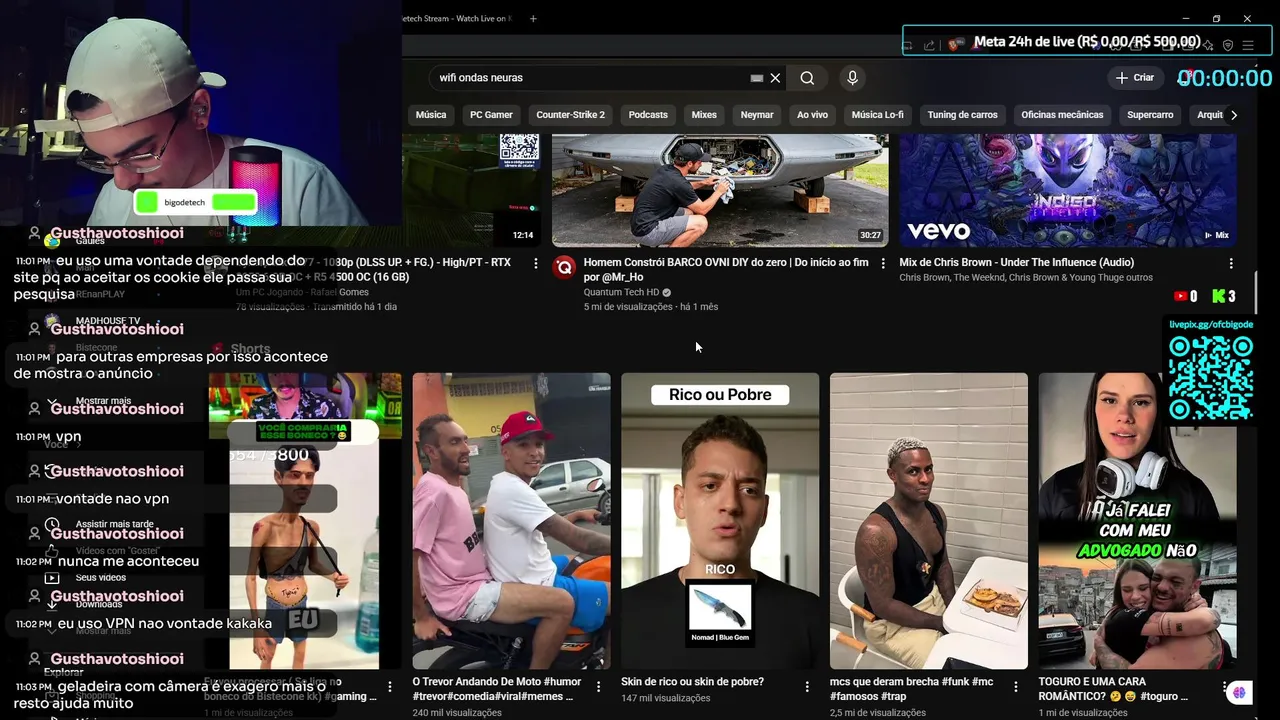This screenshot has height=720, width=1280.
Task: Open the virtual keyboard icon in search box
Action: [757, 78]
